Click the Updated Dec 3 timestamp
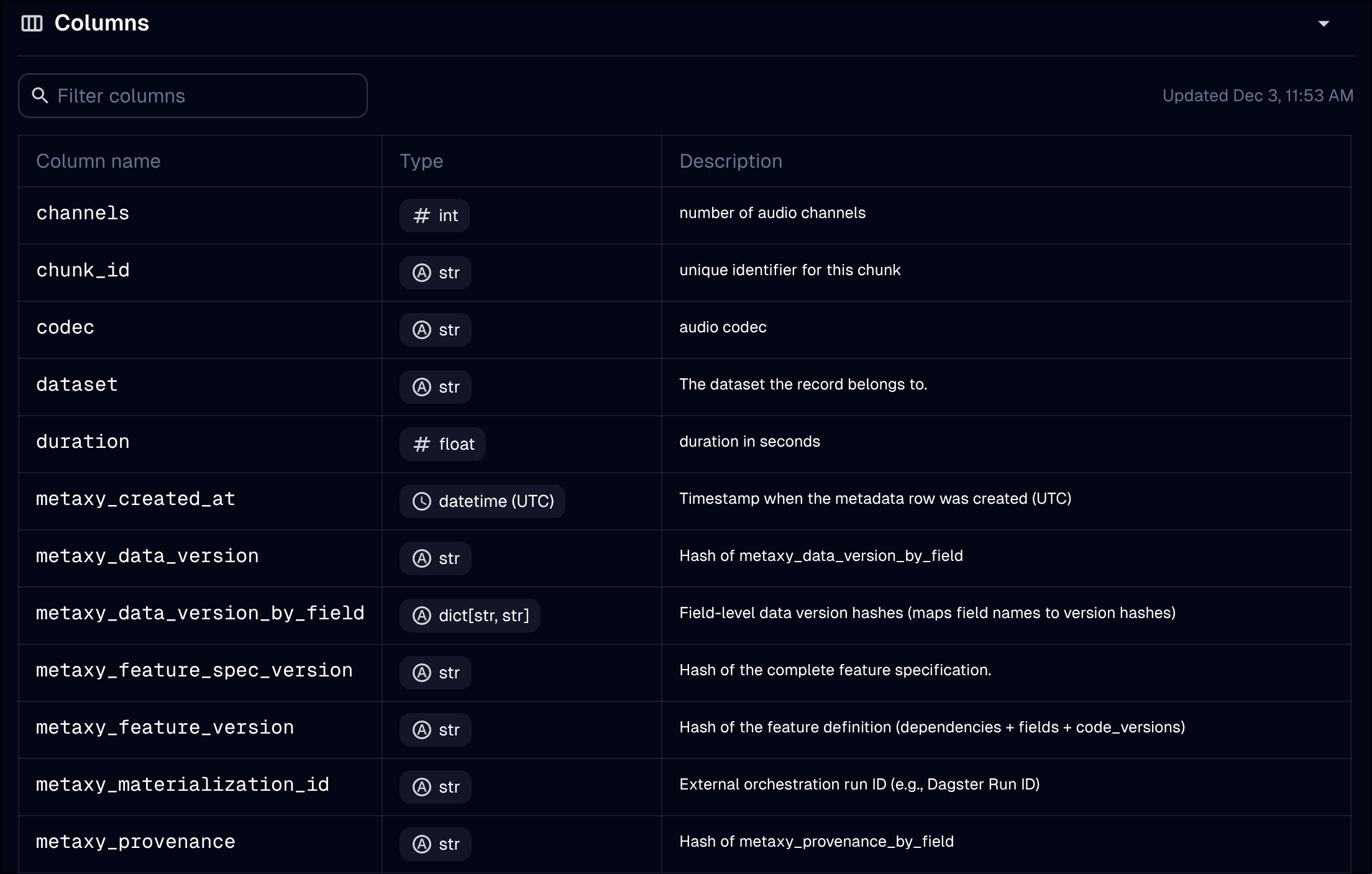The height and width of the screenshot is (874, 1372). 1258,96
